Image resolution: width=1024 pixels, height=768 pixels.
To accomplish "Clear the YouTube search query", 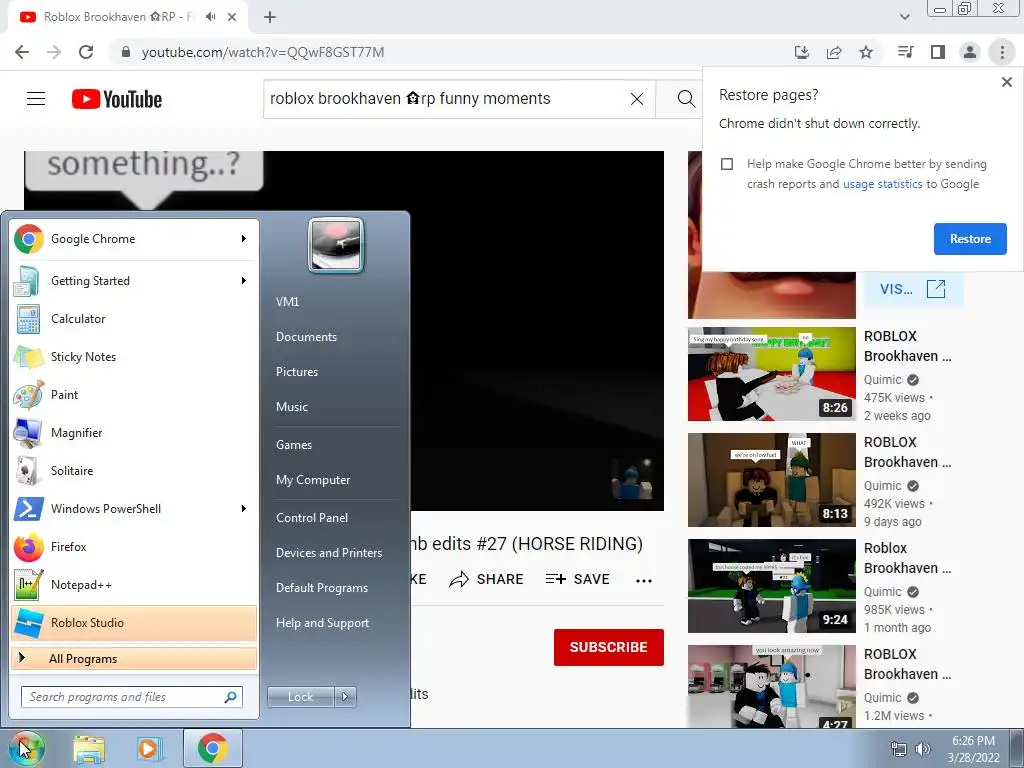I will point(637,99).
